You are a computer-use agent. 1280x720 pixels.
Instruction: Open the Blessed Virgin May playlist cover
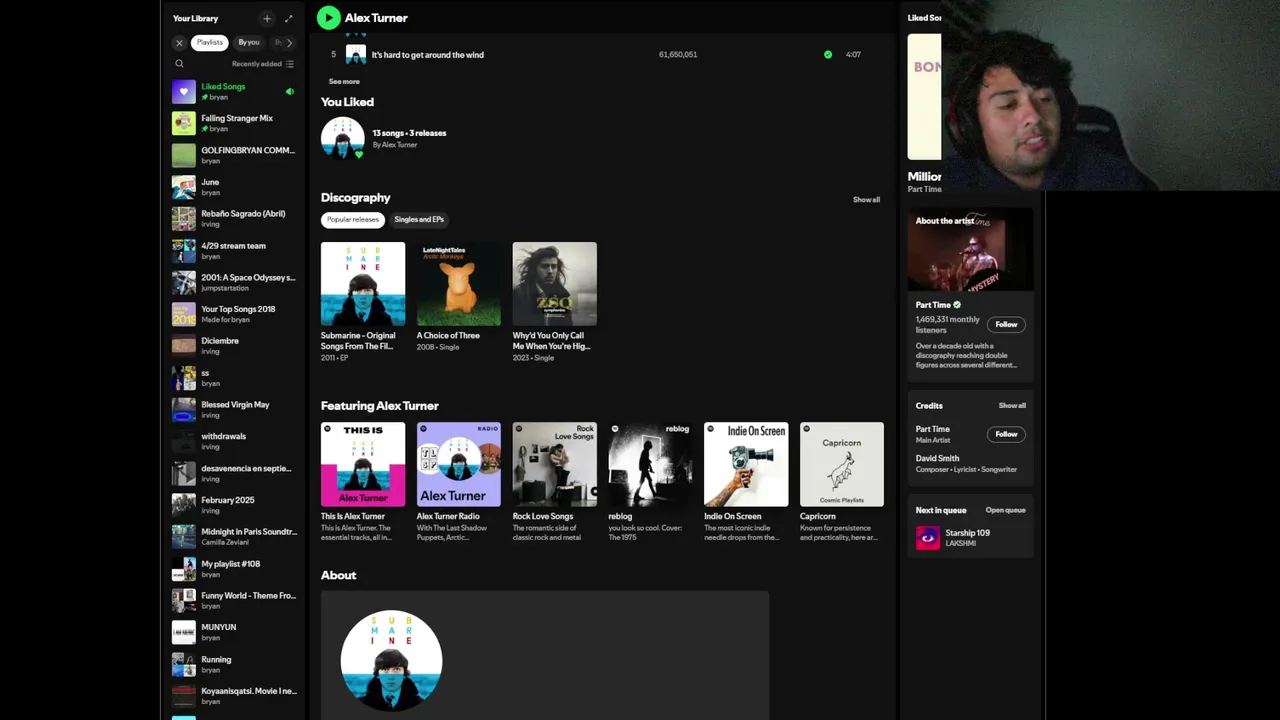pyautogui.click(x=184, y=409)
